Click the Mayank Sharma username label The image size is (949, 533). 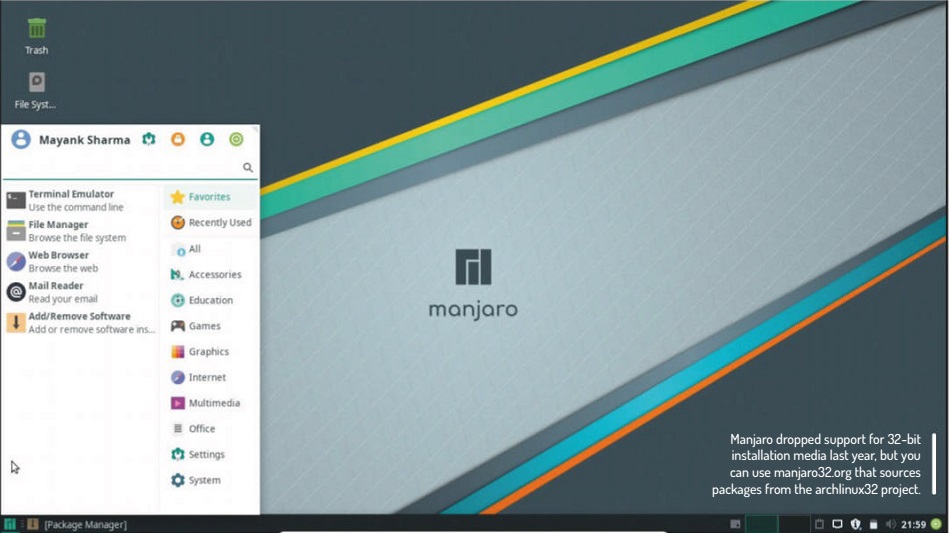tap(85, 140)
